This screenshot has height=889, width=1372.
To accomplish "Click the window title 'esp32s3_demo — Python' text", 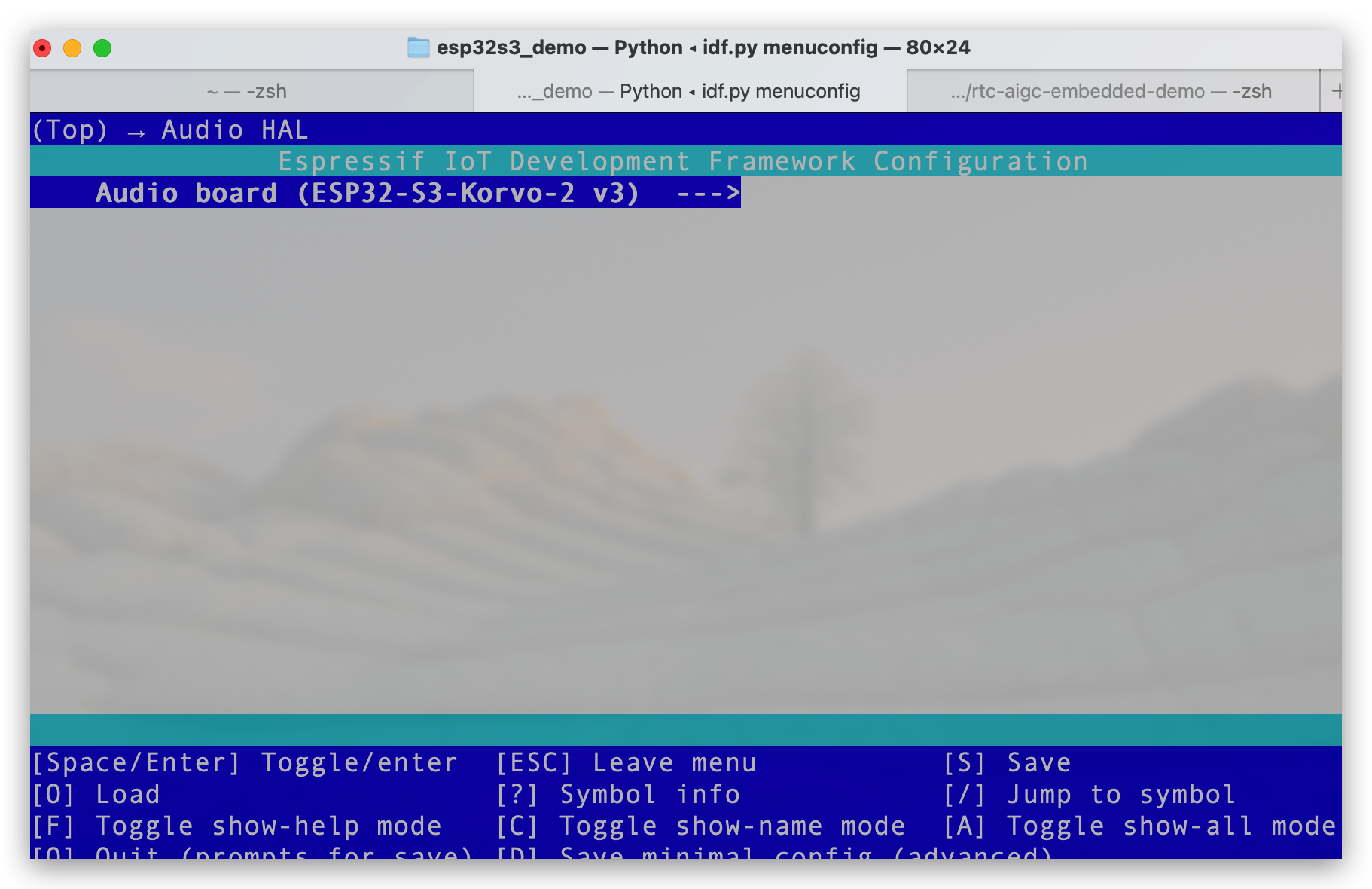I will coord(559,47).
